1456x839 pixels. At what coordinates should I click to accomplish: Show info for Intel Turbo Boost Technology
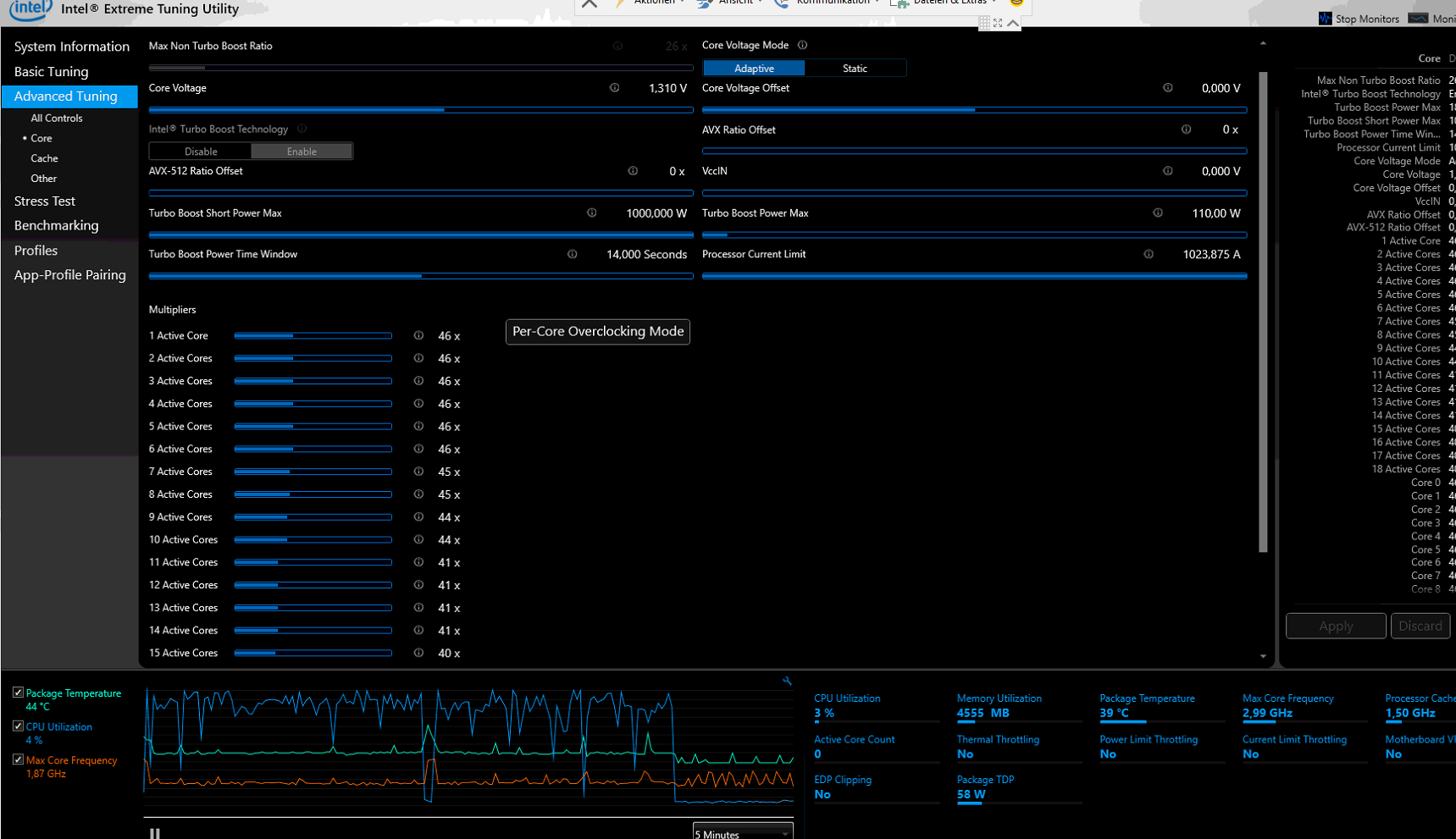click(x=302, y=129)
